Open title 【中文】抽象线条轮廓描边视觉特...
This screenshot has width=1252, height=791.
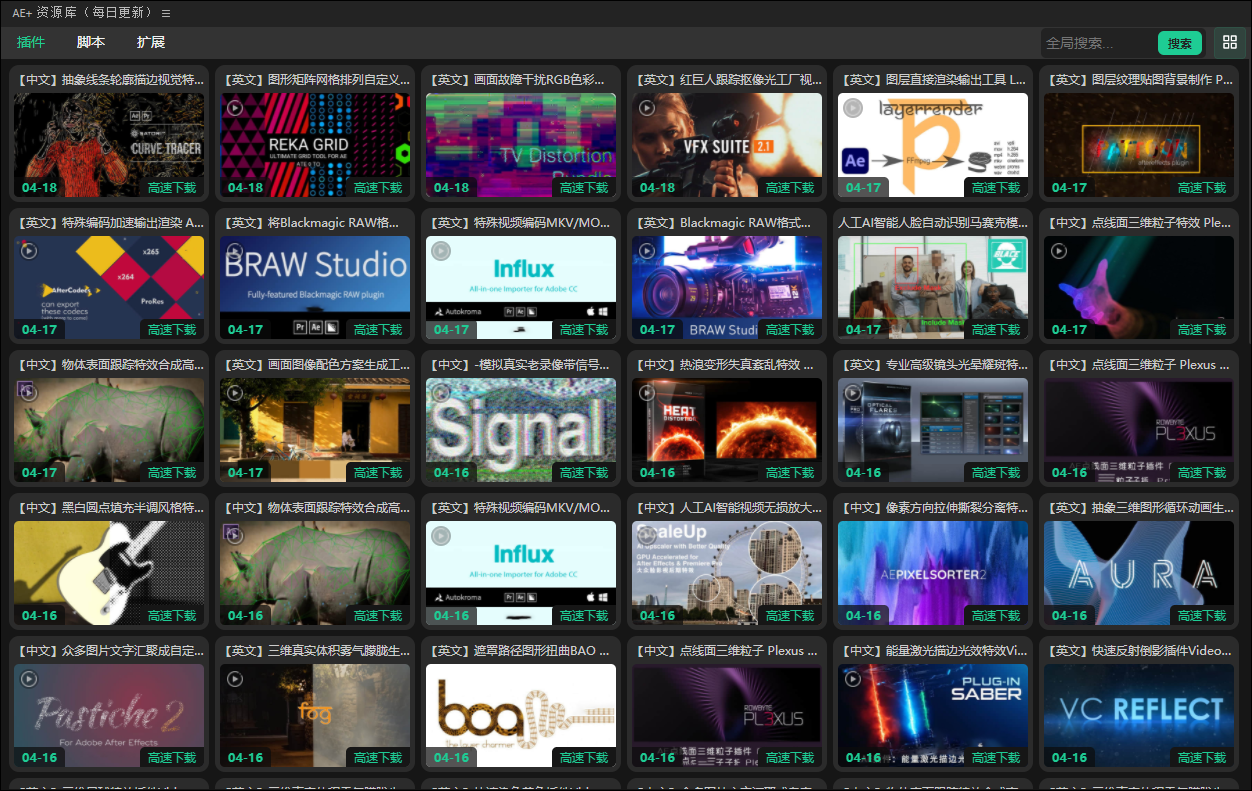tap(109, 80)
